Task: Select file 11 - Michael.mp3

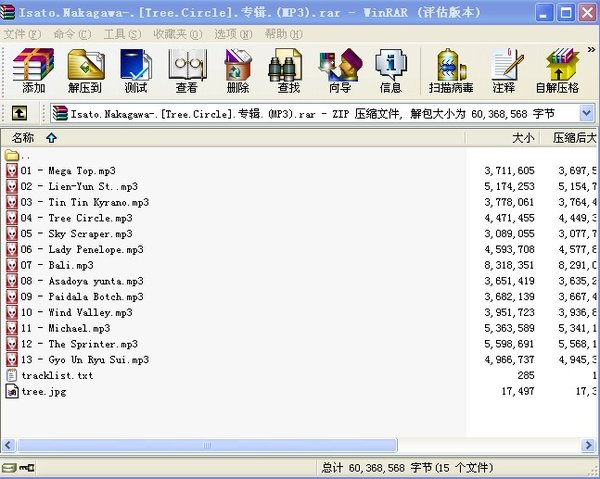Action: (x=65, y=328)
